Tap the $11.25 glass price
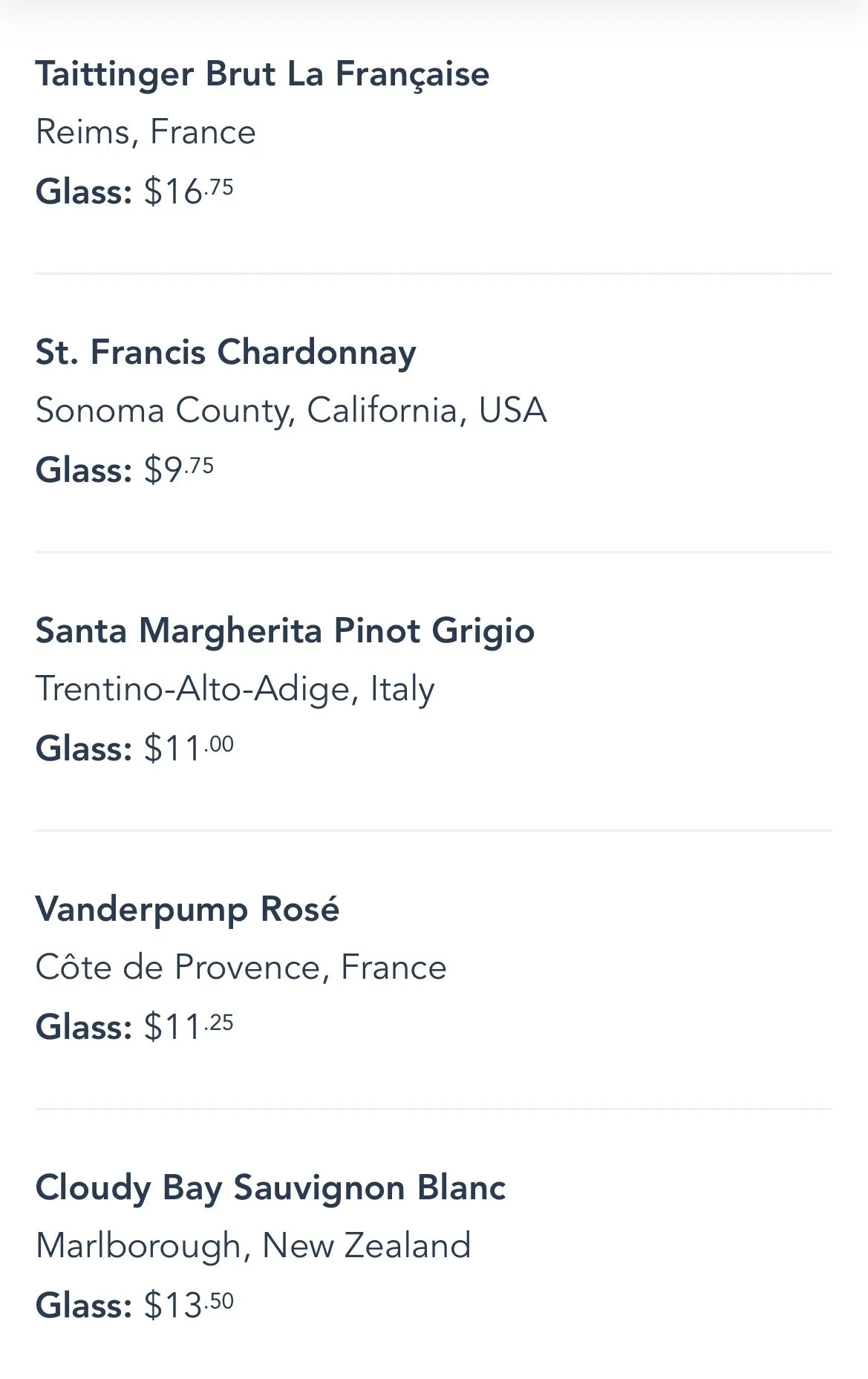 tap(189, 1026)
